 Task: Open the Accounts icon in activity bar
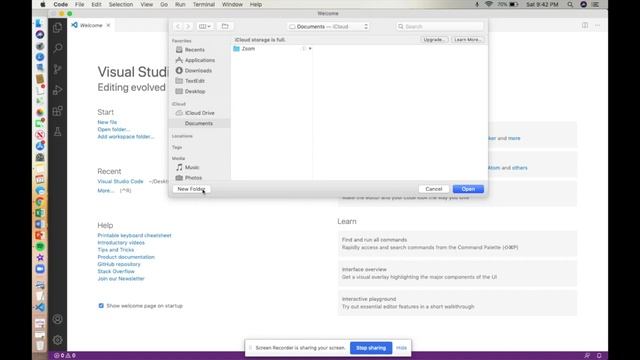(x=58, y=319)
